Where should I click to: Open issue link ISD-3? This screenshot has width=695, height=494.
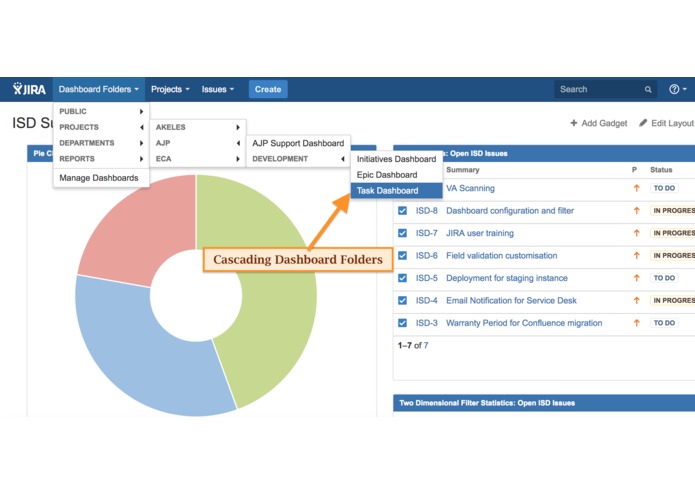[x=426, y=323]
